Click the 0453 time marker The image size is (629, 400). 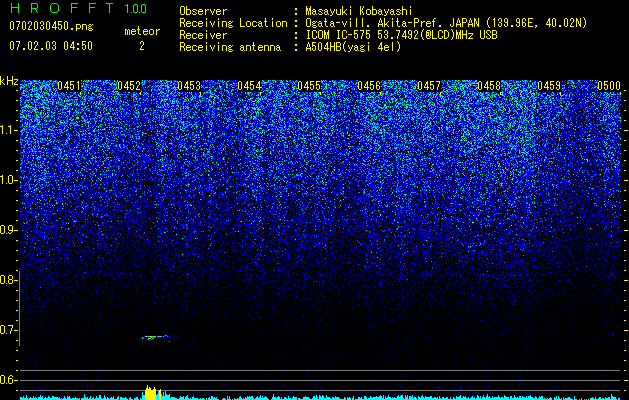coord(189,86)
